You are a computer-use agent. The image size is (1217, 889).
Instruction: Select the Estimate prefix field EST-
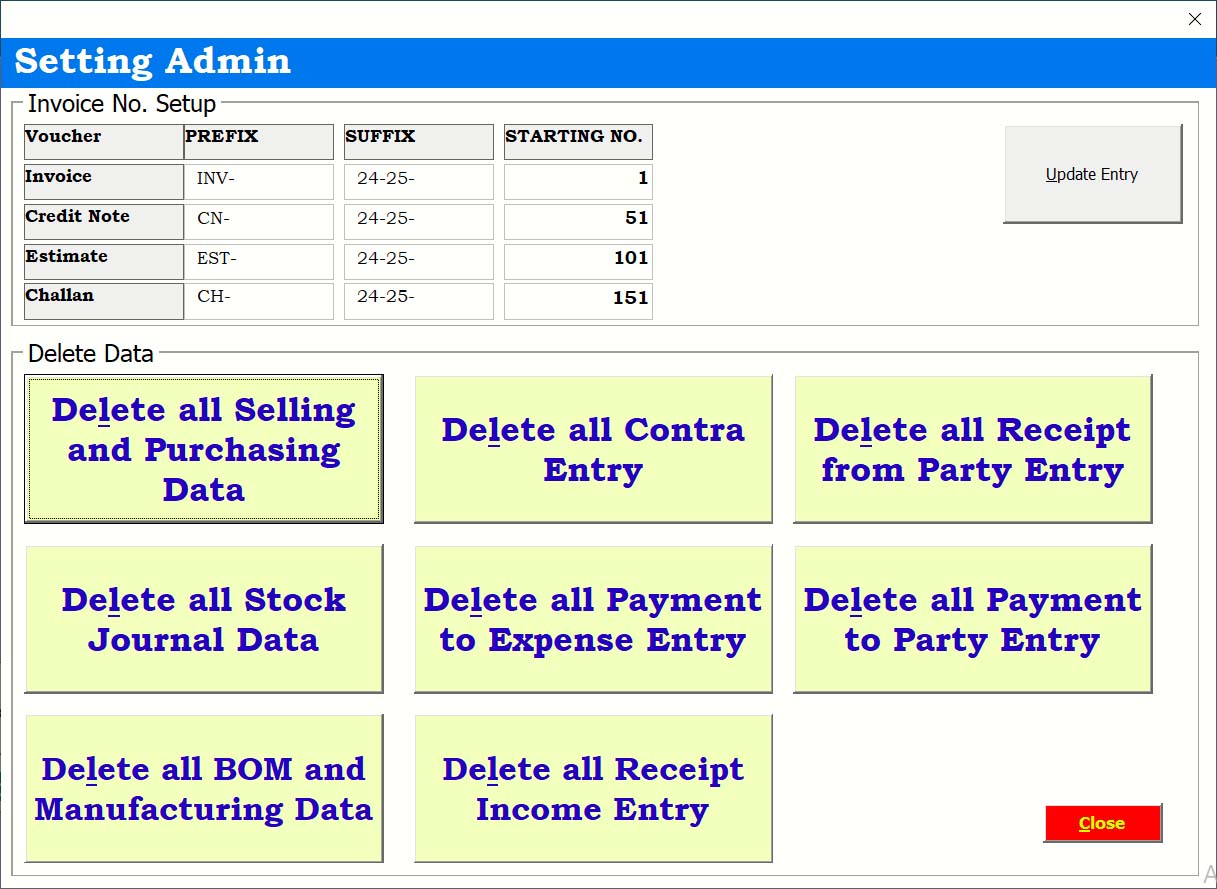point(259,261)
